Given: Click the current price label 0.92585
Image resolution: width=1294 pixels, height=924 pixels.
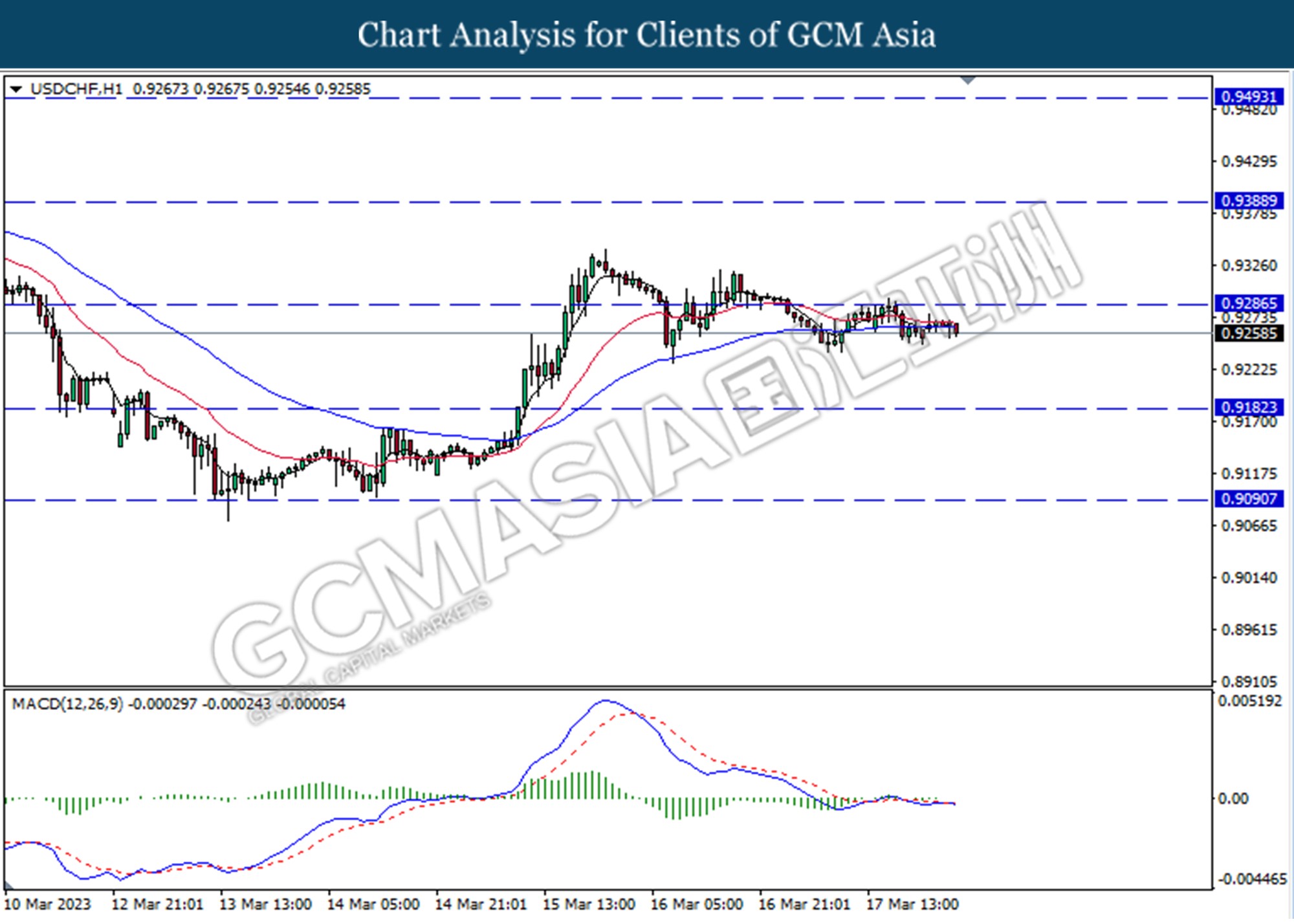Looking at the screenshot, I should click(1249, 334).
